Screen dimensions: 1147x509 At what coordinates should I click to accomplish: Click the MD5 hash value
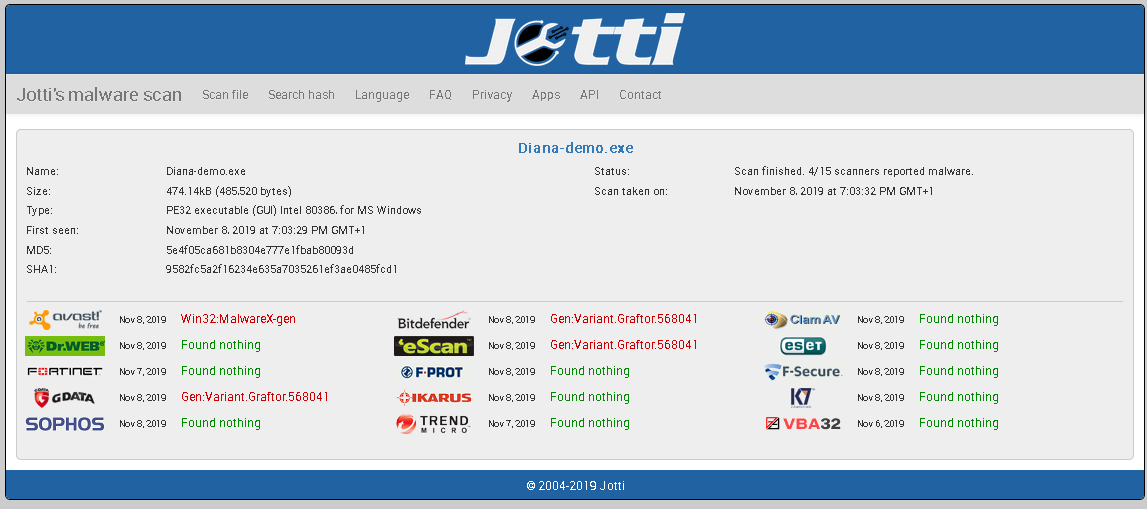pyautogui.click(x=260, y=249)
